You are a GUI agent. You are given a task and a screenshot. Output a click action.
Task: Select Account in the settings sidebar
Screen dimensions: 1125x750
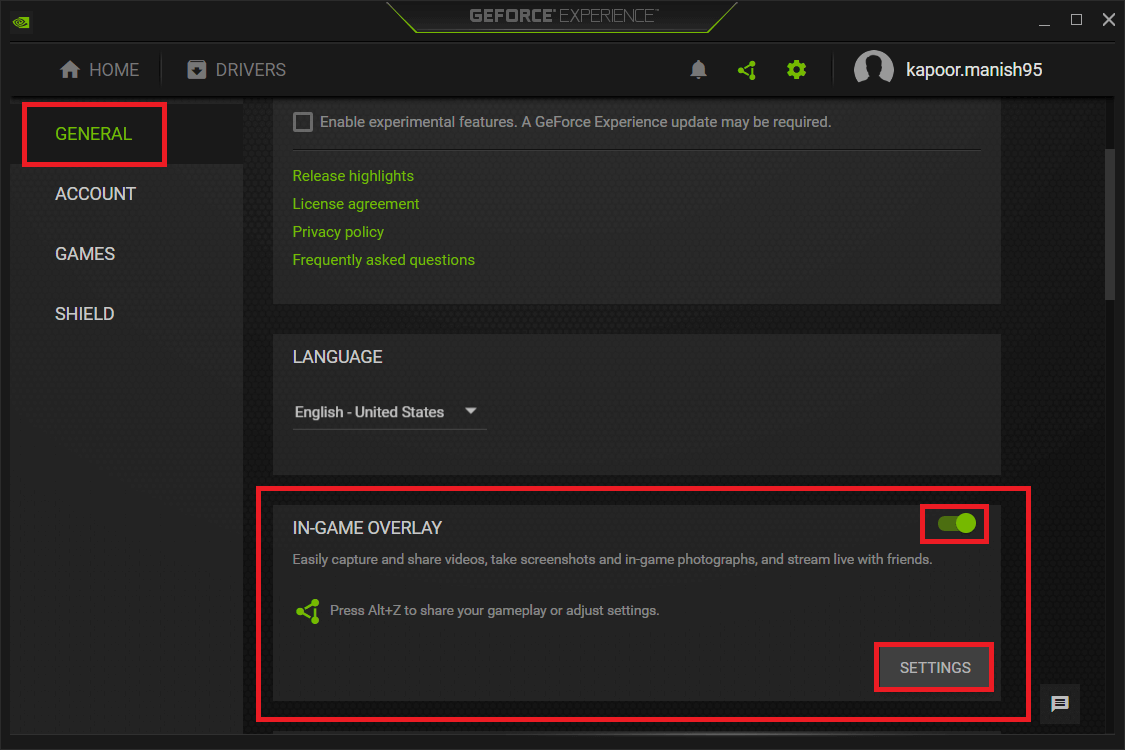click(95, 194)
